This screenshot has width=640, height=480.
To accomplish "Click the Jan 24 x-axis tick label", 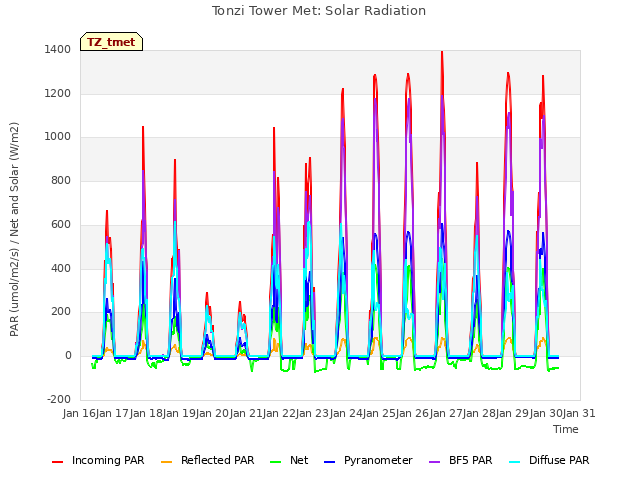I will [x=347, y=413].
